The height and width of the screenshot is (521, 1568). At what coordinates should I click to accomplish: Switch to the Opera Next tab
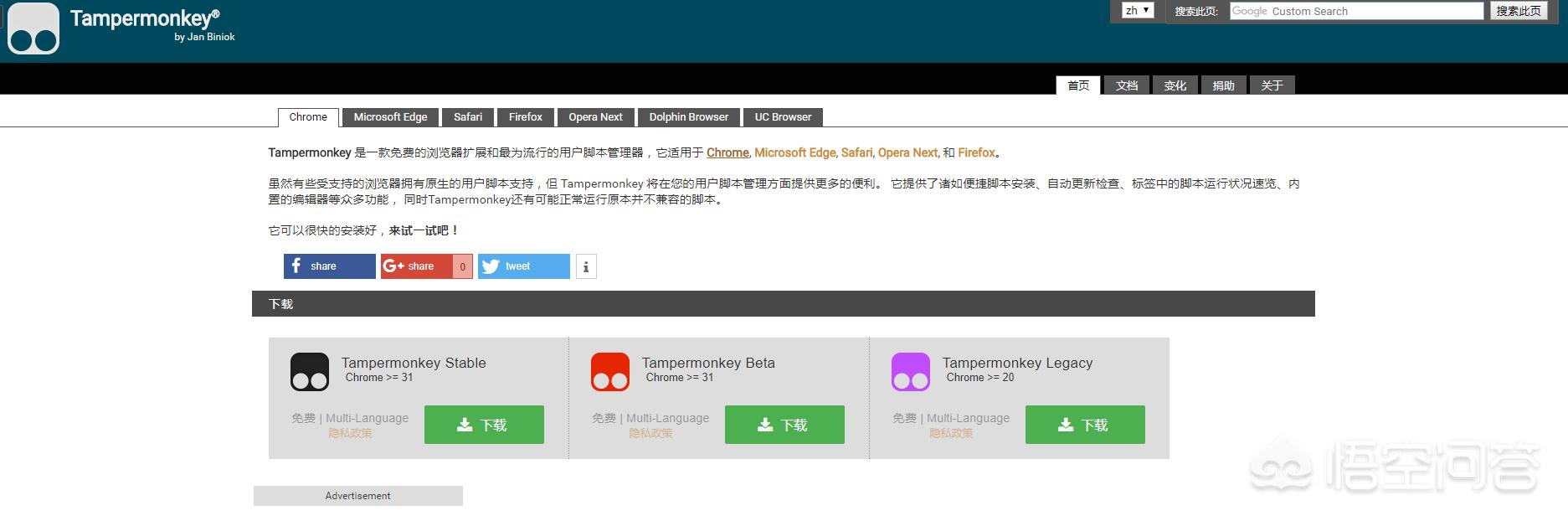[x=595, y=117]
